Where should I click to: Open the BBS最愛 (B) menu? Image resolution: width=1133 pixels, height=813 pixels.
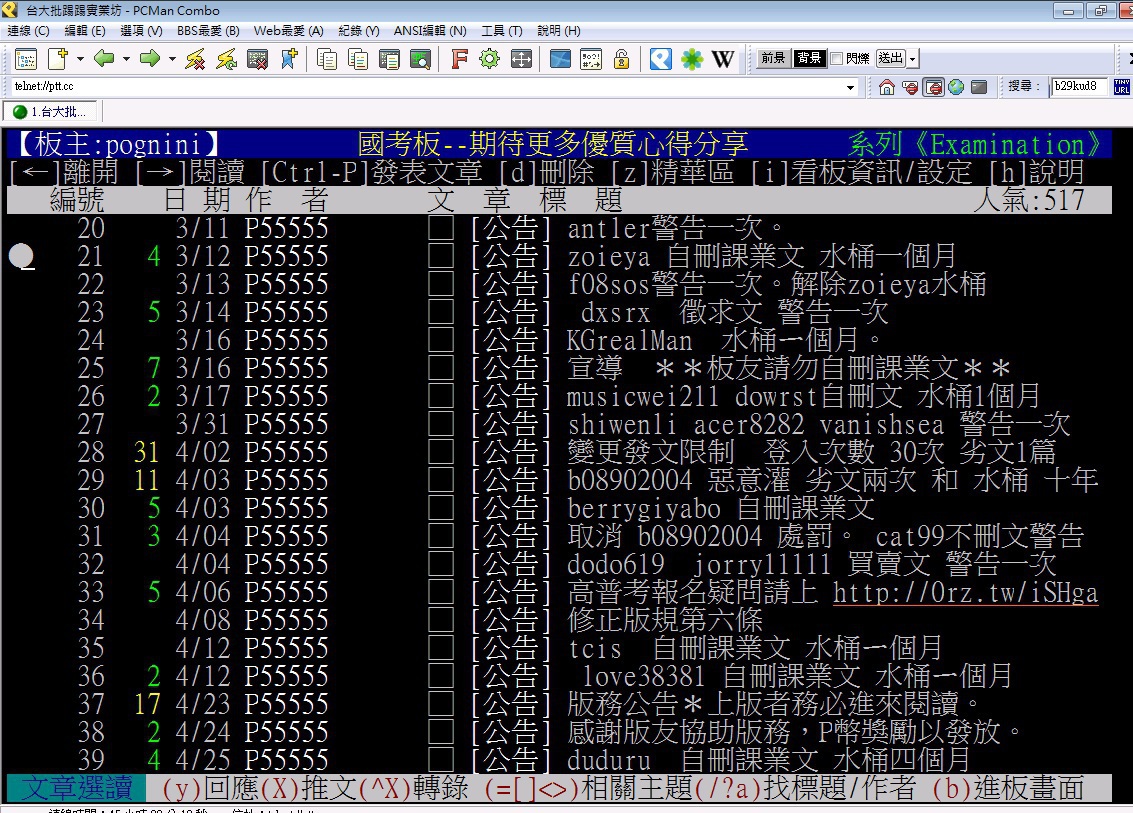208,30
